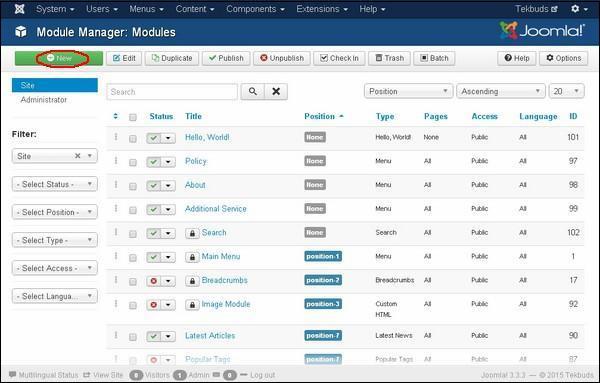
Task: Toggle status check of Additional Service
Action: [x=154, y=209]
